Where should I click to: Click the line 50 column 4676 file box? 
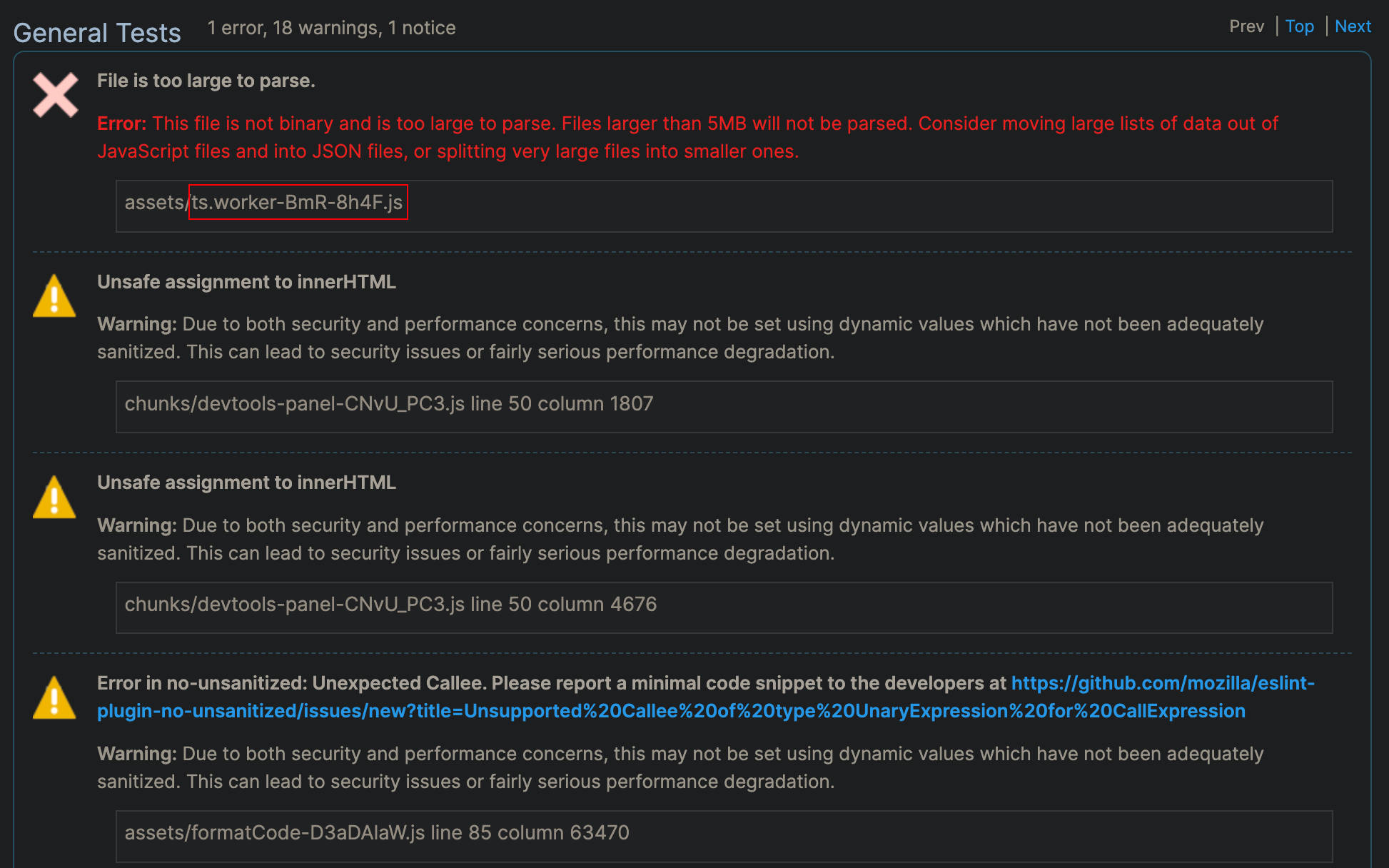click(x=724, y=607)
